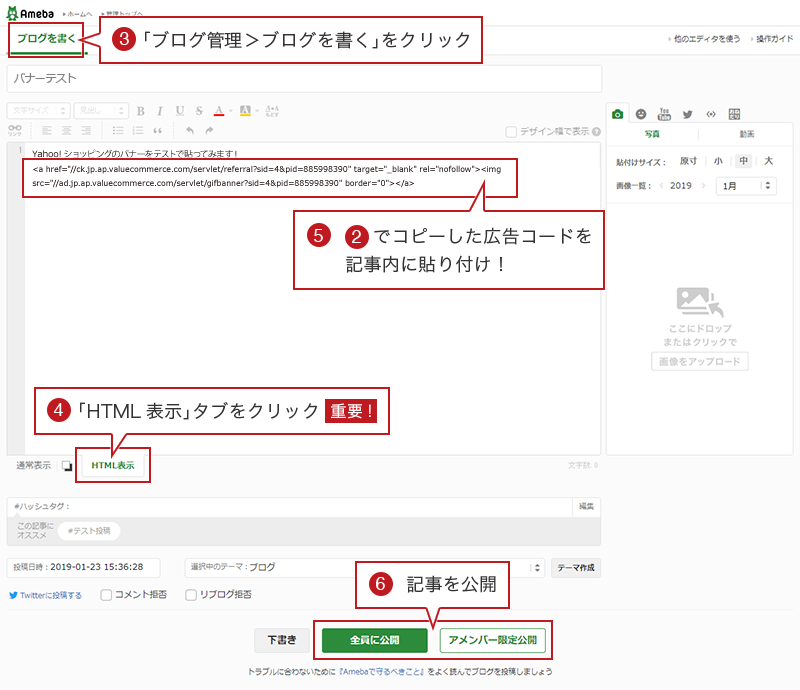Click the undo arrow icon
The image size is (800, 690).
point(189,130)
